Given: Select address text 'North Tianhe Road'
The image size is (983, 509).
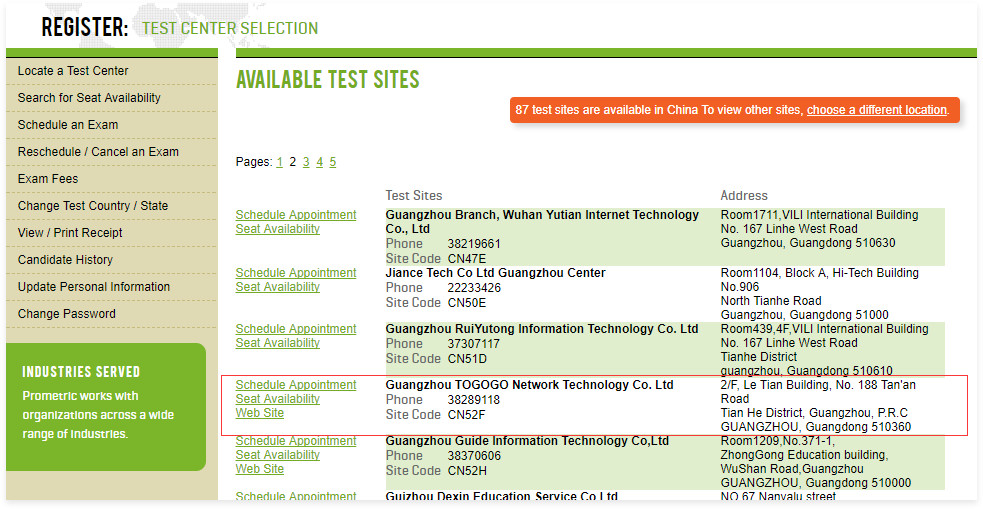Looking at the screenshot, I should tap(770, 301).
